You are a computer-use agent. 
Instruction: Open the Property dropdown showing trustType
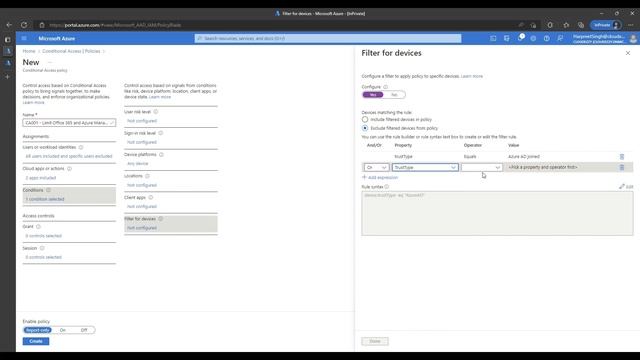(x=425, y=167)
